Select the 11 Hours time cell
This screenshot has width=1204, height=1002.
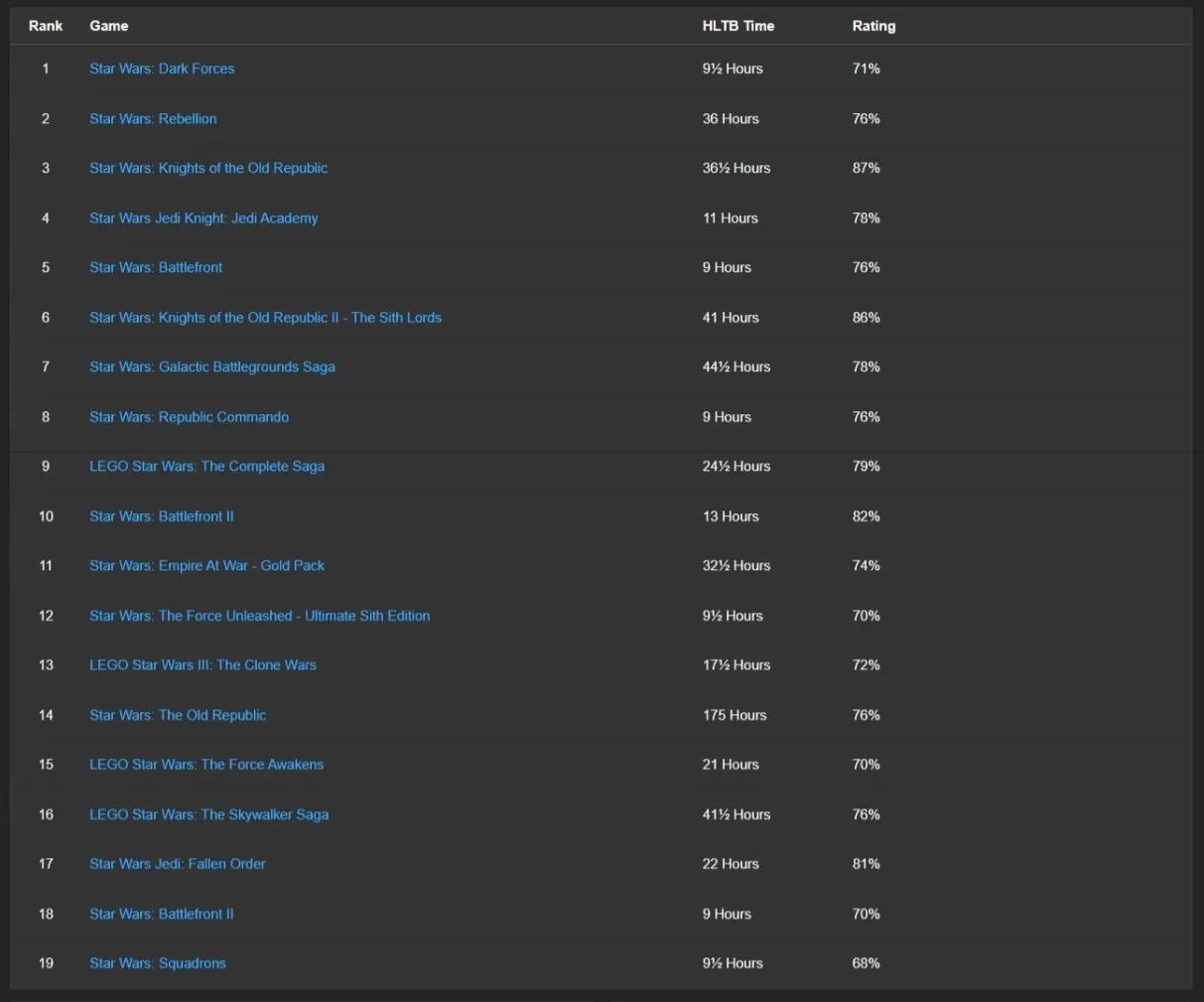pos(731,217)
